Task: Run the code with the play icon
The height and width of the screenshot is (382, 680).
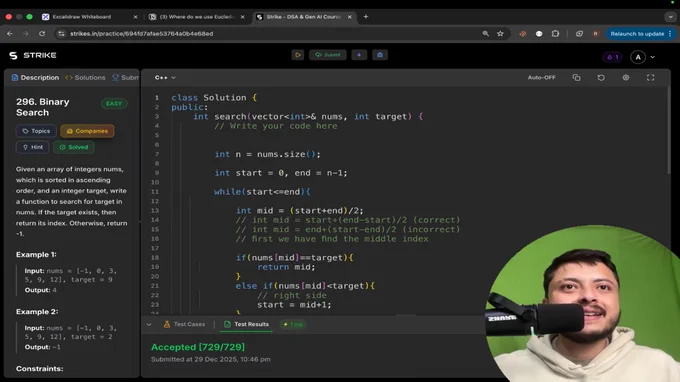Action: pyautogui.click(x=298, y=55)
